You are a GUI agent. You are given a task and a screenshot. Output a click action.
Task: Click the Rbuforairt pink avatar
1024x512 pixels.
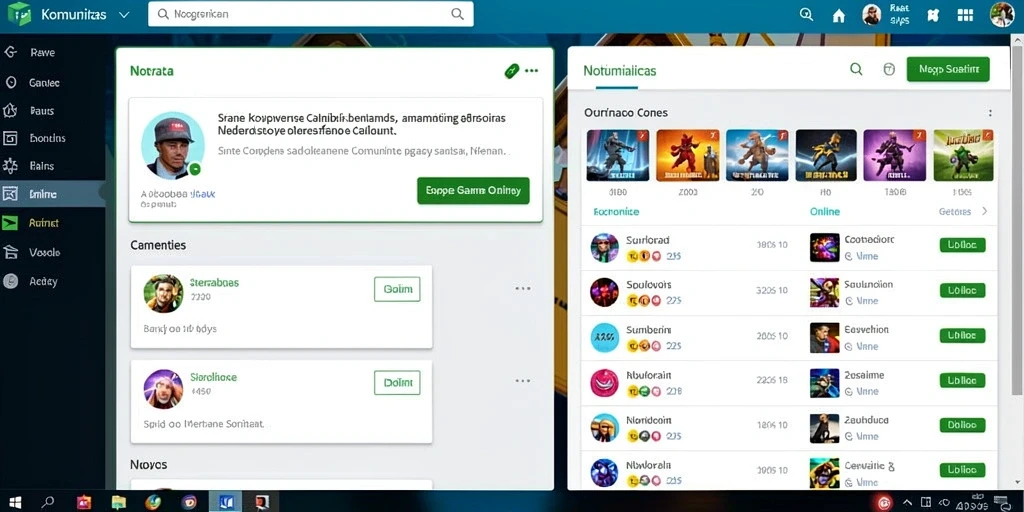click(604, 383)
